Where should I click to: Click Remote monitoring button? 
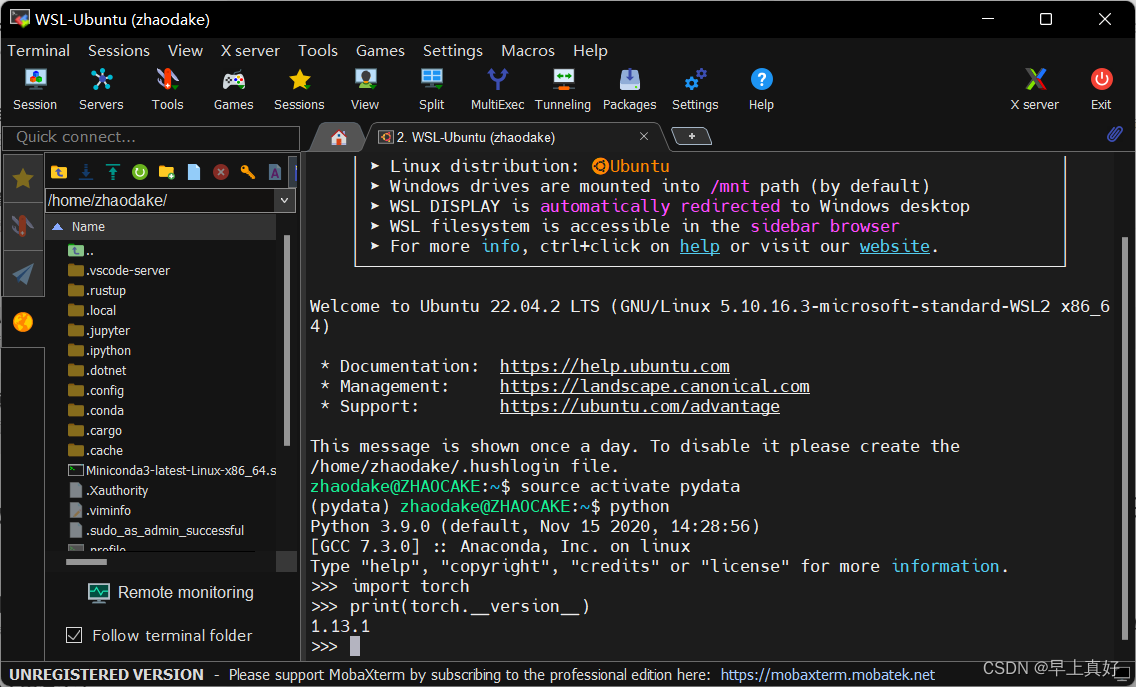click(x=171, y=593)
